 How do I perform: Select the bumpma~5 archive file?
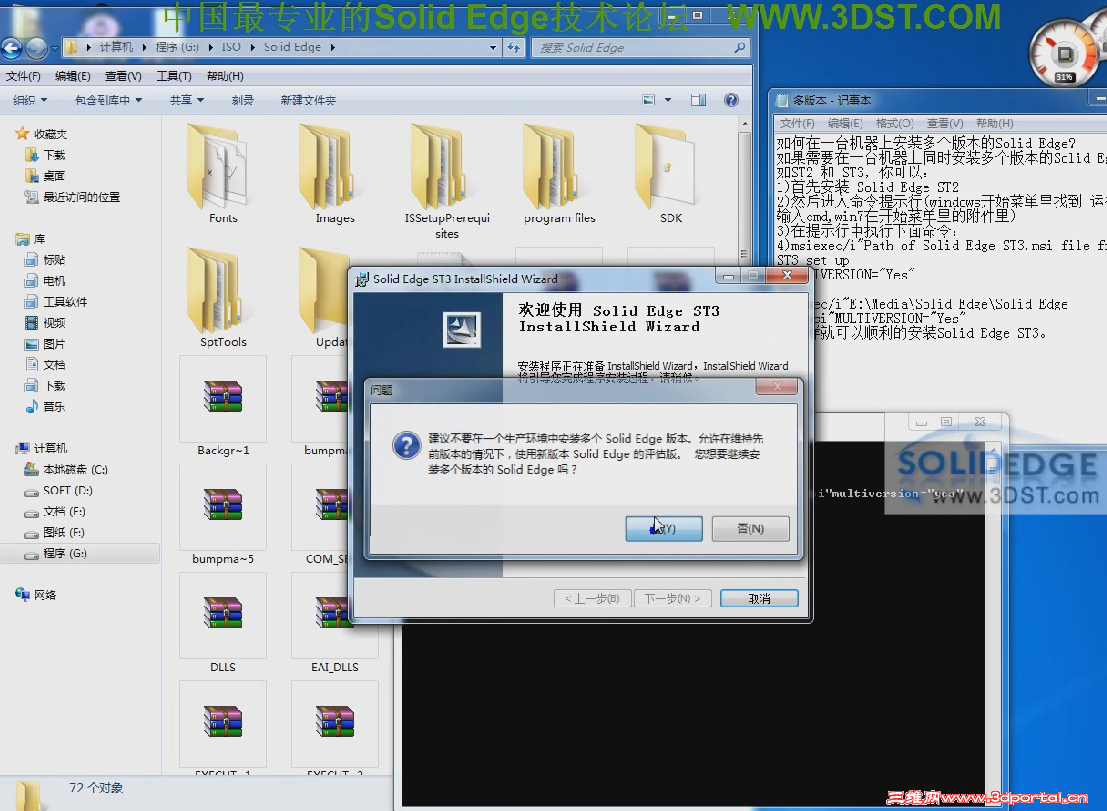[222, 515]
